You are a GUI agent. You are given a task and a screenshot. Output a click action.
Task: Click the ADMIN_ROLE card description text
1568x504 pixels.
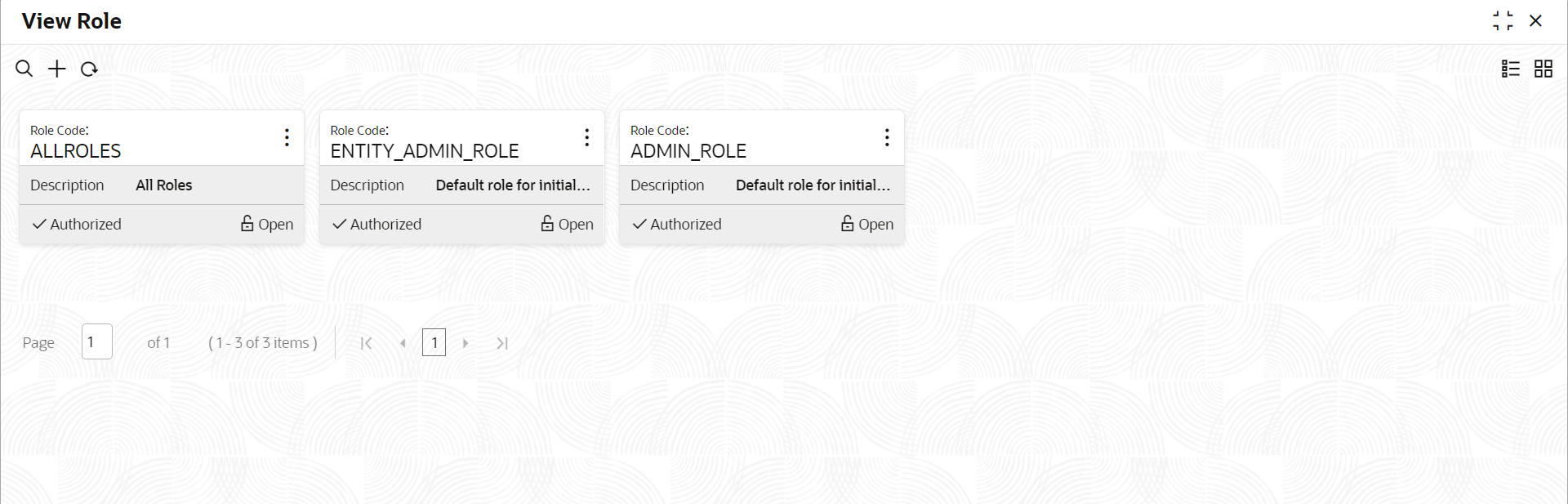pyautogui.click(x=813, y=185)
